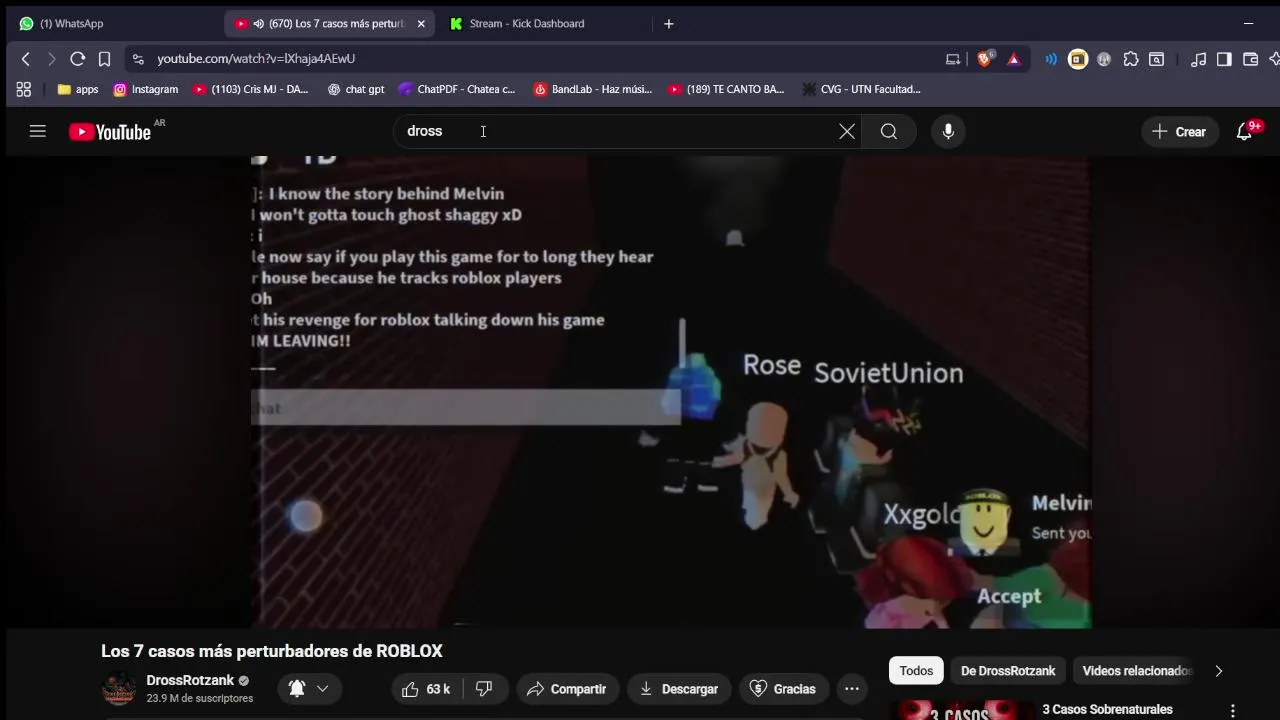Click the Crear button
Viewport: 1280px width, 720px height.
coord(1180,131)
